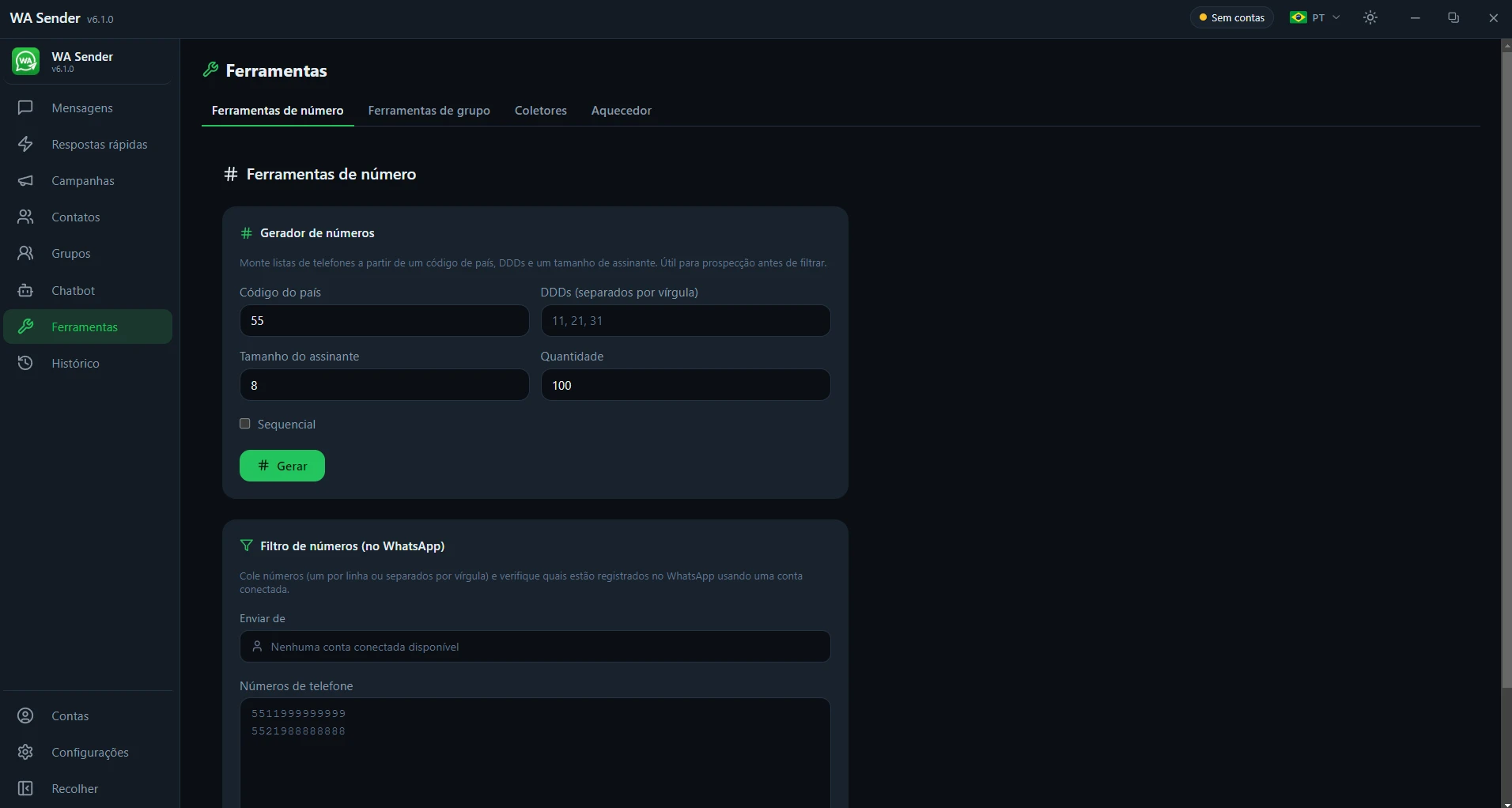The height and width of the screenshot is (808, 1512).
Task: Open Campanhas menu item
Action: click(88, 180)
